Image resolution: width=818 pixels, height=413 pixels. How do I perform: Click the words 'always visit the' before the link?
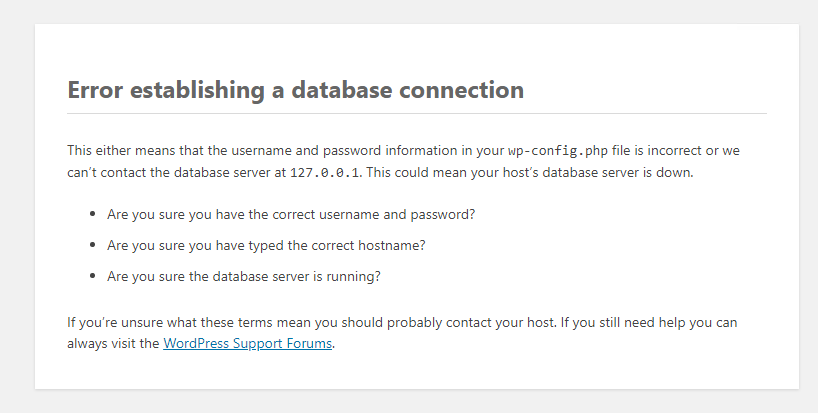pyautogui.click(x=113, y=344)
